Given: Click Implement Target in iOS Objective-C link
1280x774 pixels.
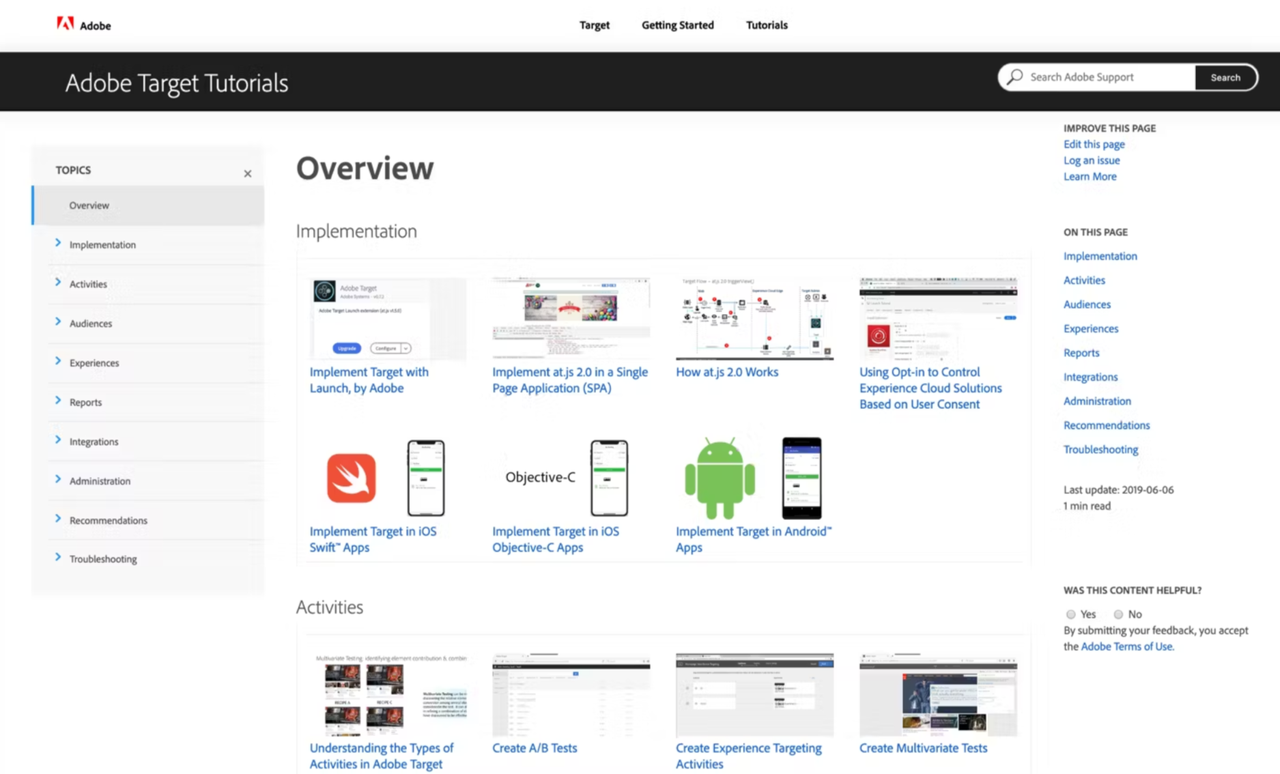Looking at the screenshot, I should 556,539.
